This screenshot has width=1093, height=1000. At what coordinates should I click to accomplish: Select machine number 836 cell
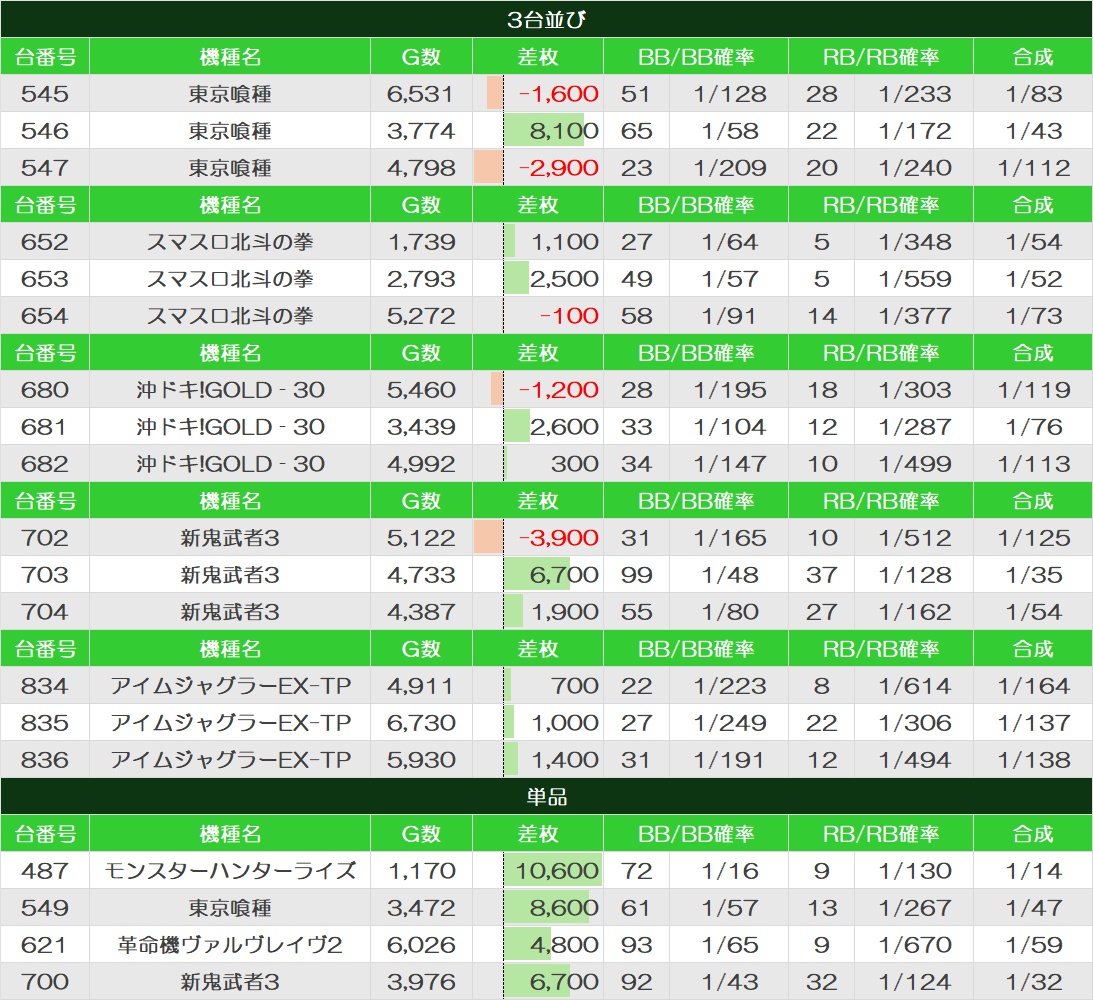click(x=45, y=760)
